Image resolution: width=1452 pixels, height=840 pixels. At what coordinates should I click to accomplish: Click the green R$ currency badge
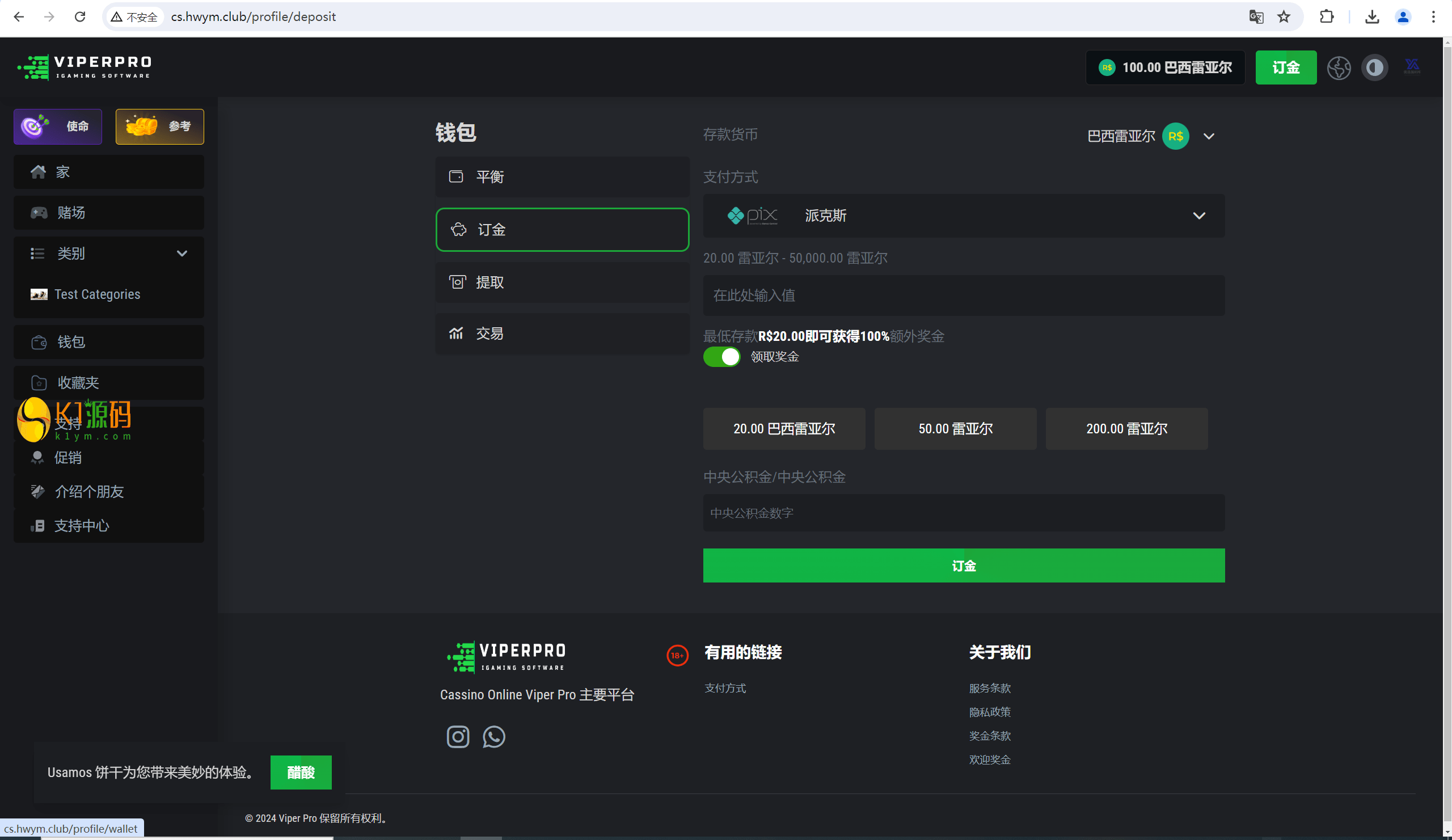[1175, 136]
